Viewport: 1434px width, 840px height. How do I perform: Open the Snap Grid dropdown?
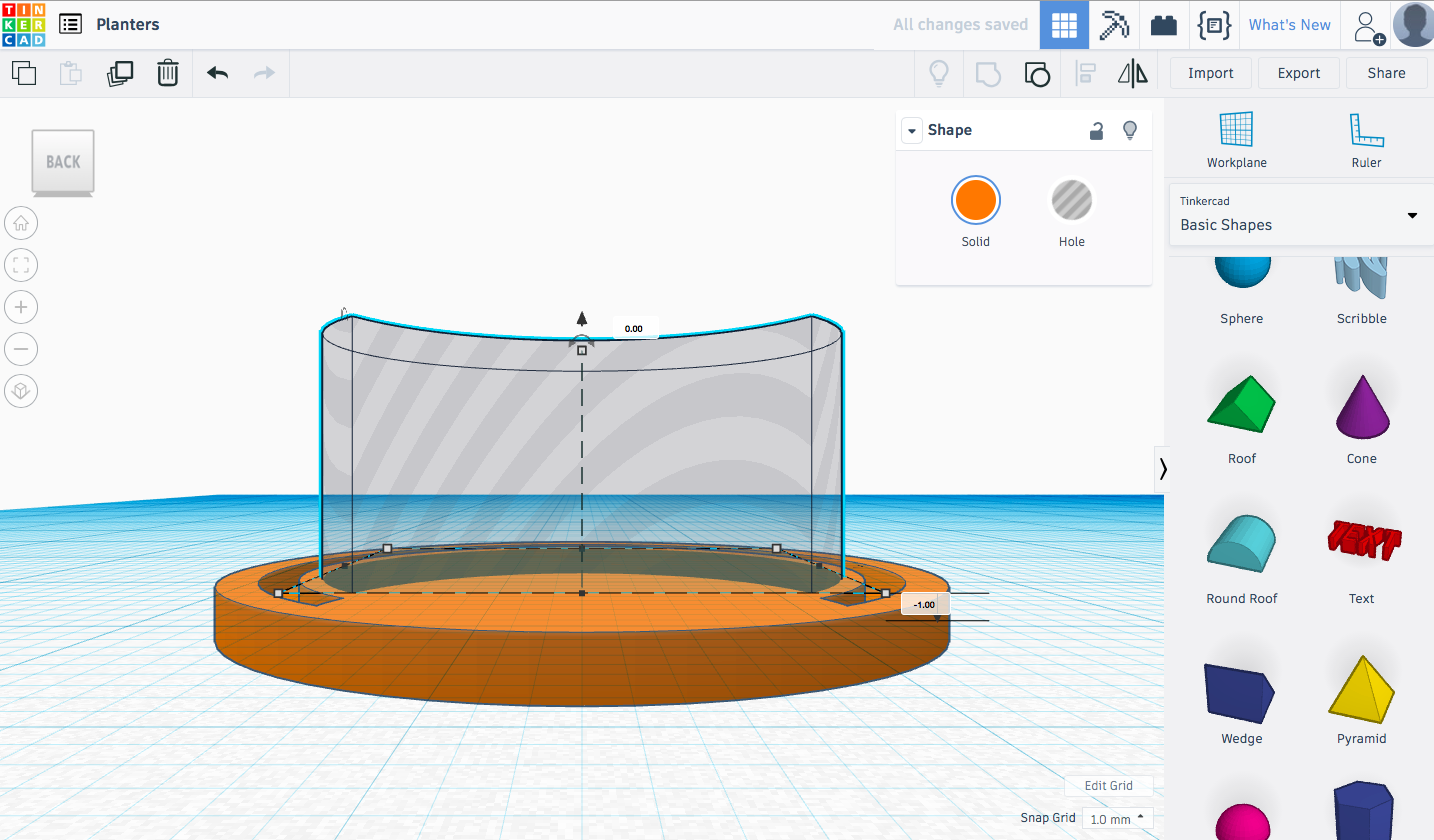coord(1117,819)
